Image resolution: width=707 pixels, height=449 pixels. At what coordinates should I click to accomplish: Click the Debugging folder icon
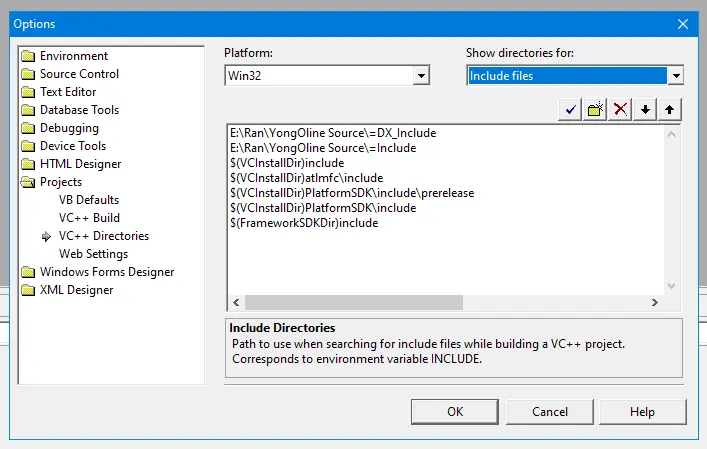point(28,128)
